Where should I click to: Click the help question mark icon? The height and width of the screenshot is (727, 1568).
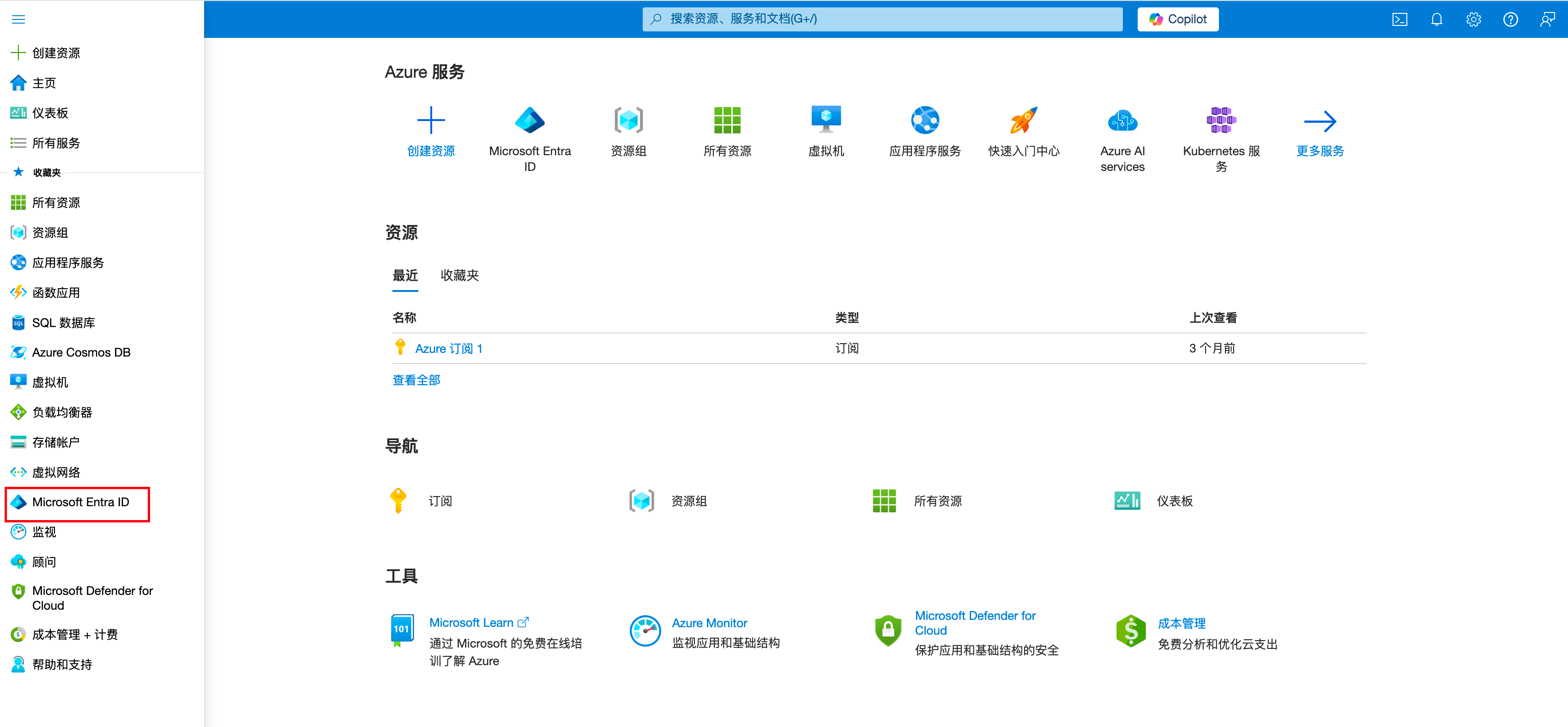coord(1510,19)
